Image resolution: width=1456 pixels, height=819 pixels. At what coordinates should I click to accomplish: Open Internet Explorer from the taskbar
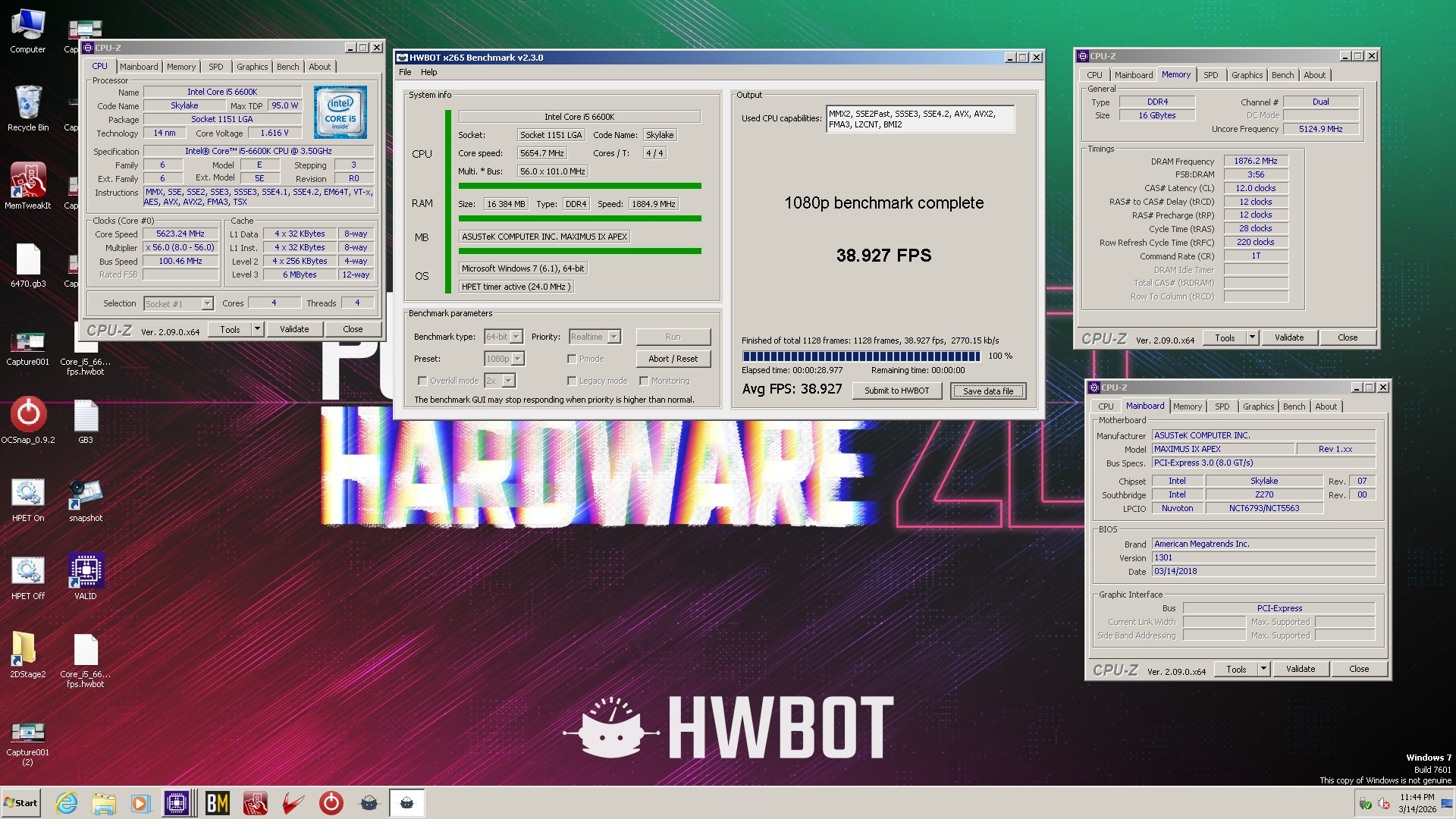click(x=67, y=803)
